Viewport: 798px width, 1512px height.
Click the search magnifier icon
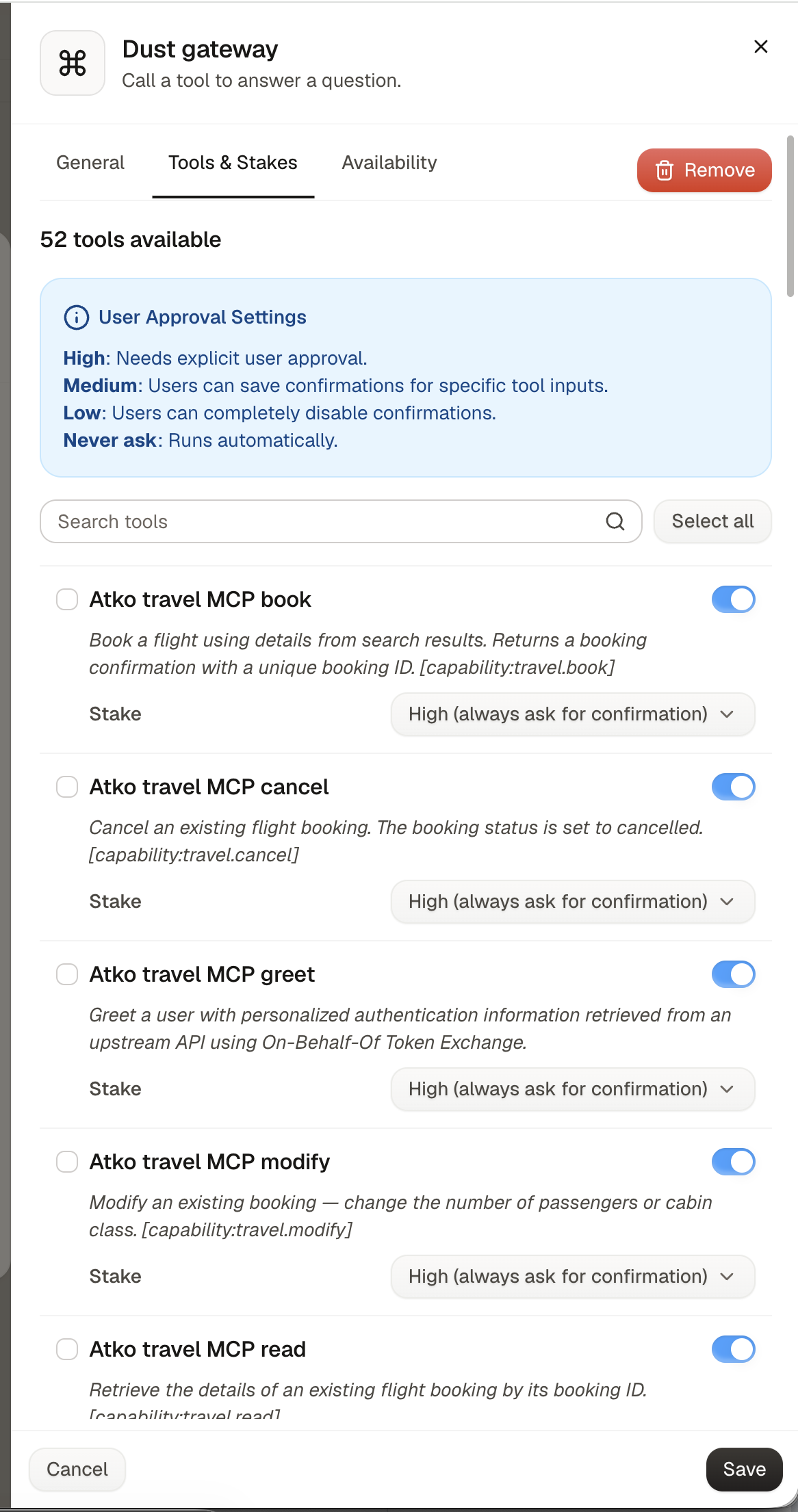click(x=615, y=521)
